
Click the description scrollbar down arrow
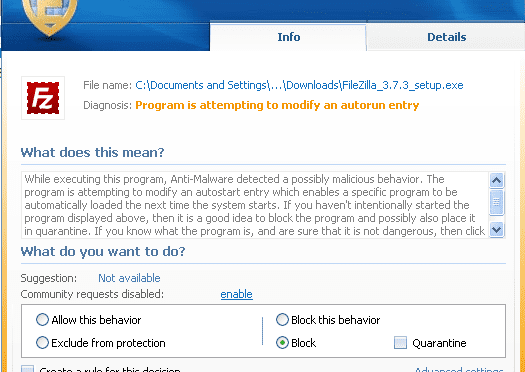pos(496,230)
